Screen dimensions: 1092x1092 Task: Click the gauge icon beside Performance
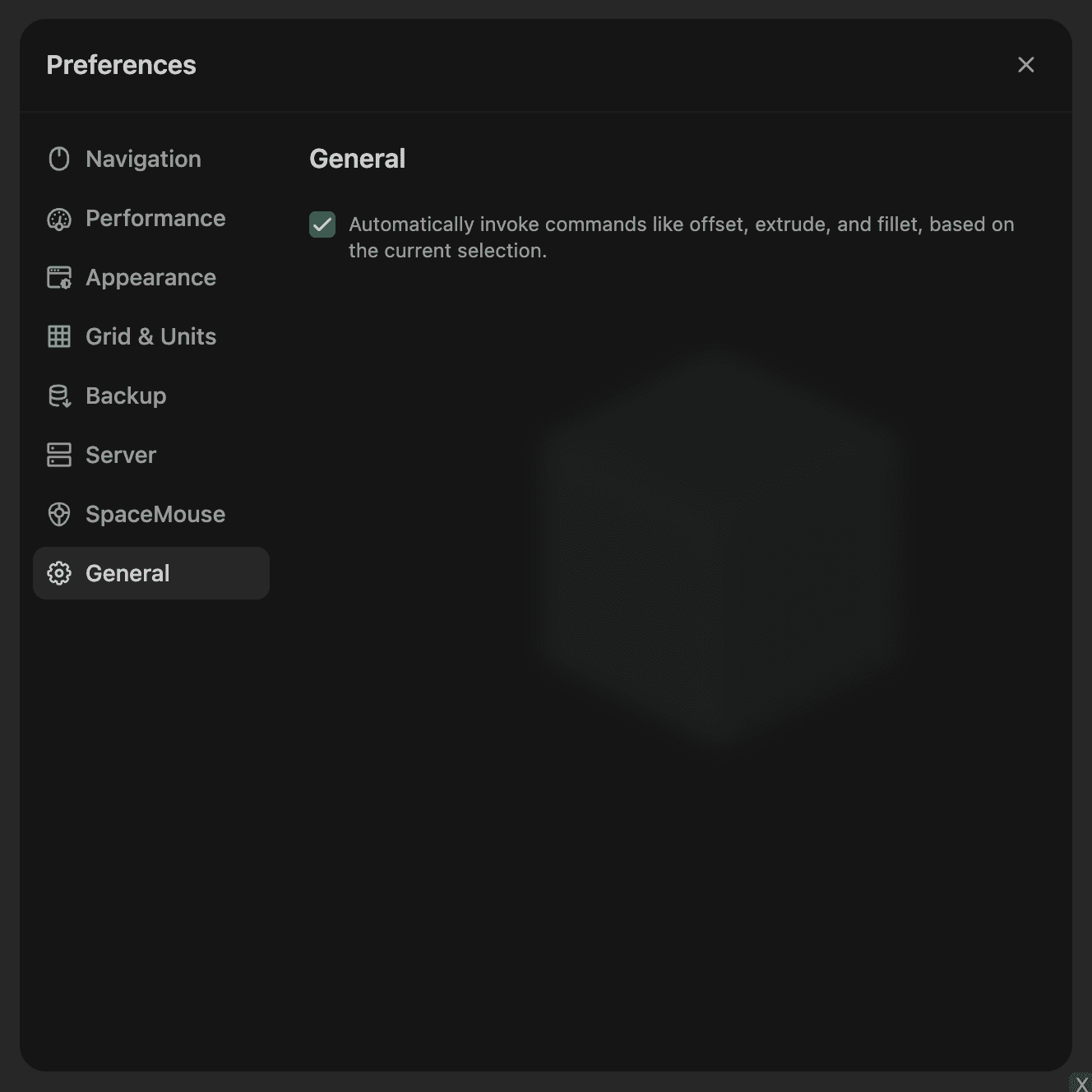(x=59, y=219)
